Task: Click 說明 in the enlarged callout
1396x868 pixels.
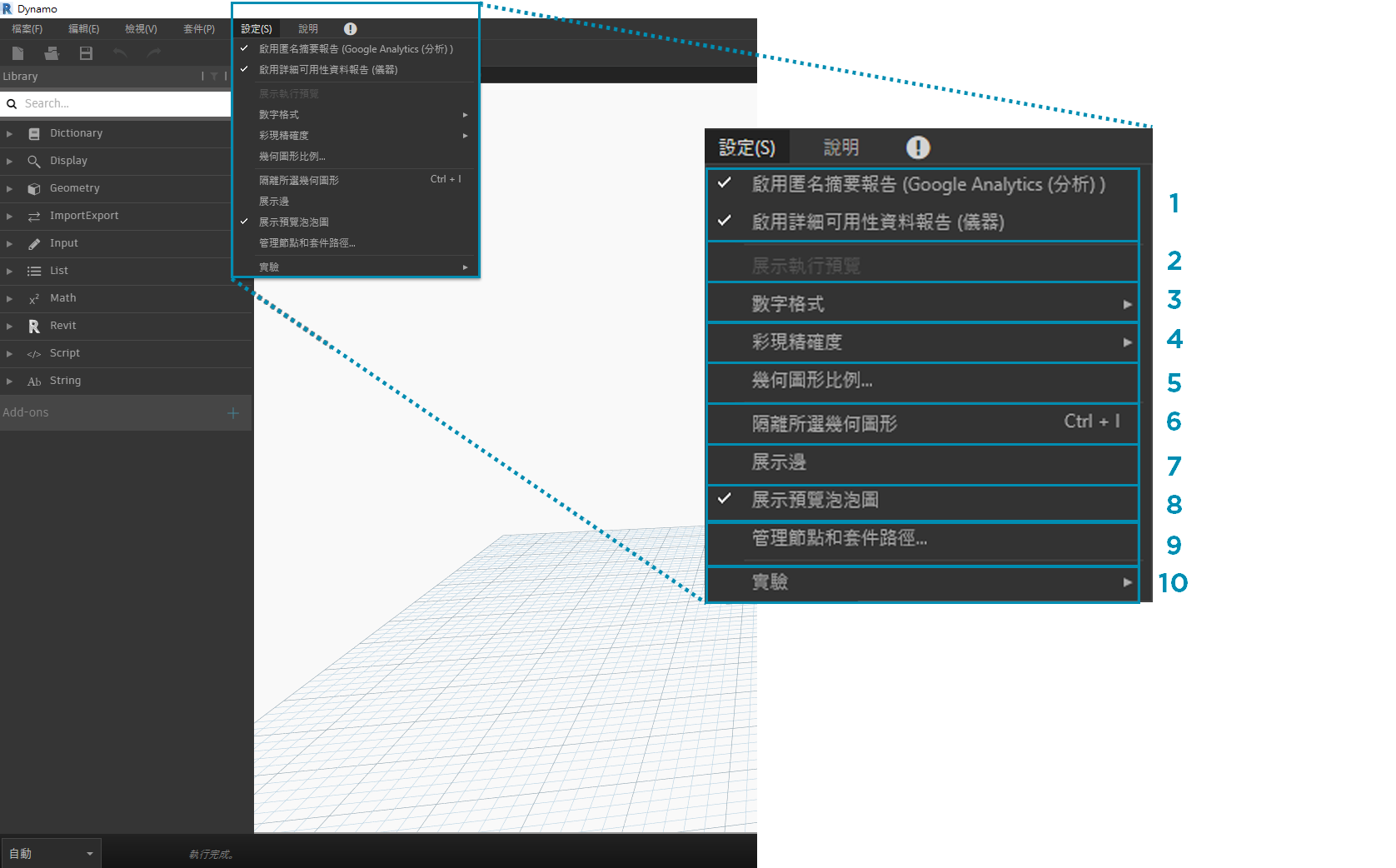Action: (x=841, y=147)
